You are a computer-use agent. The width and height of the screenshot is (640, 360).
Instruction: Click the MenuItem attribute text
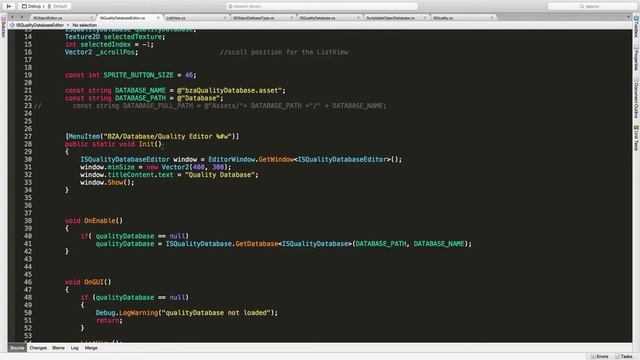pyautogui.click(x=152, y=136)
